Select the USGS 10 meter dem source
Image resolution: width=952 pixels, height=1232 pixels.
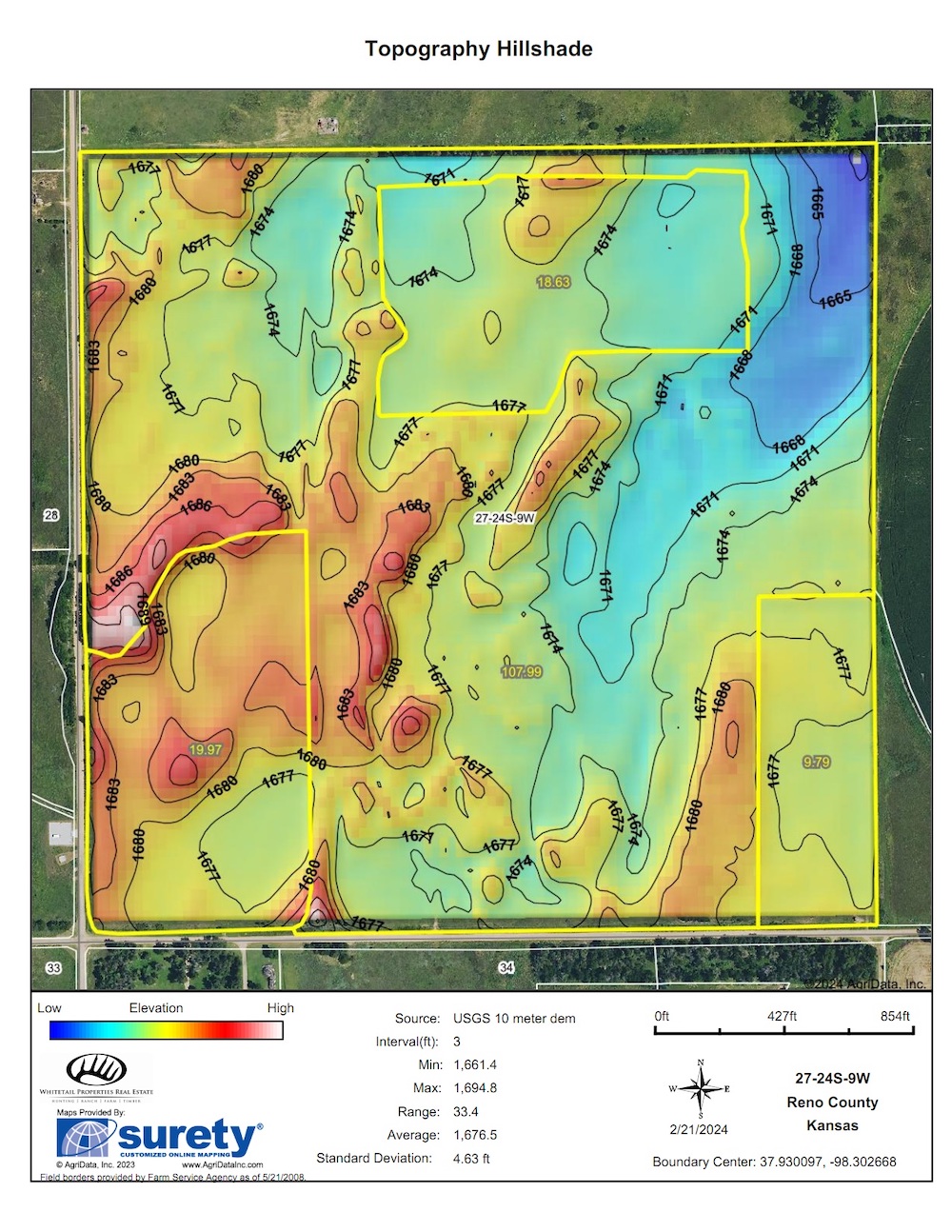[514, 1019]
